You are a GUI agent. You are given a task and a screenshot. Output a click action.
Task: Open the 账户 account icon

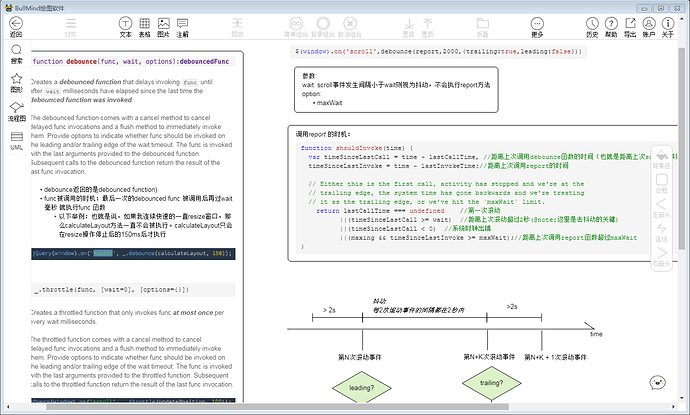click(649, 27)
